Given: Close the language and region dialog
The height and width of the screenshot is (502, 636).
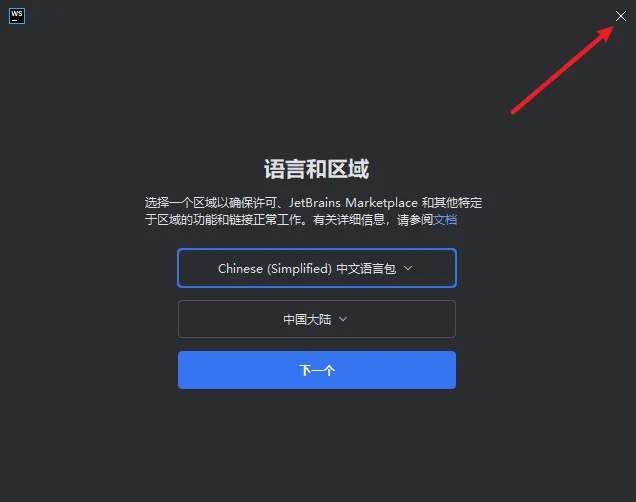Looking at the screenshot, I should pos(621,16).
